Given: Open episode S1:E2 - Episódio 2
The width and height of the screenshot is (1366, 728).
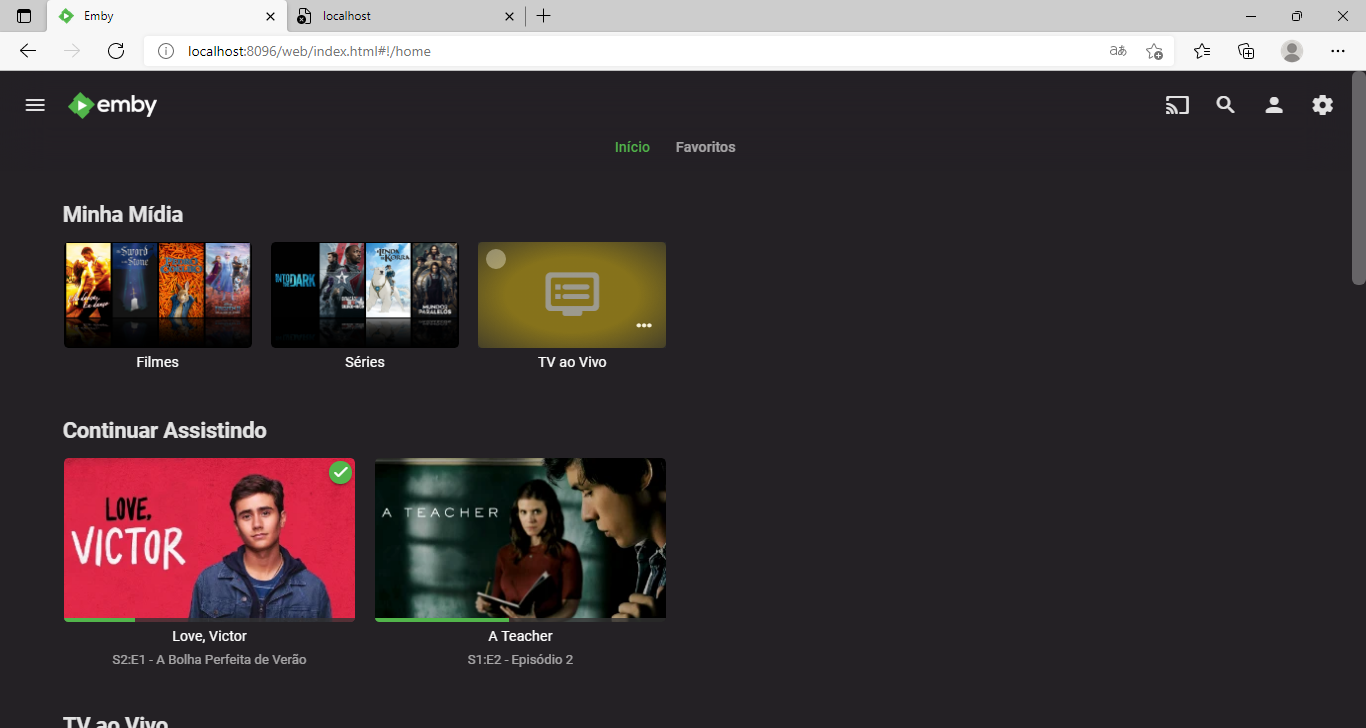Looking at the screenshot, I should (520, 660).
